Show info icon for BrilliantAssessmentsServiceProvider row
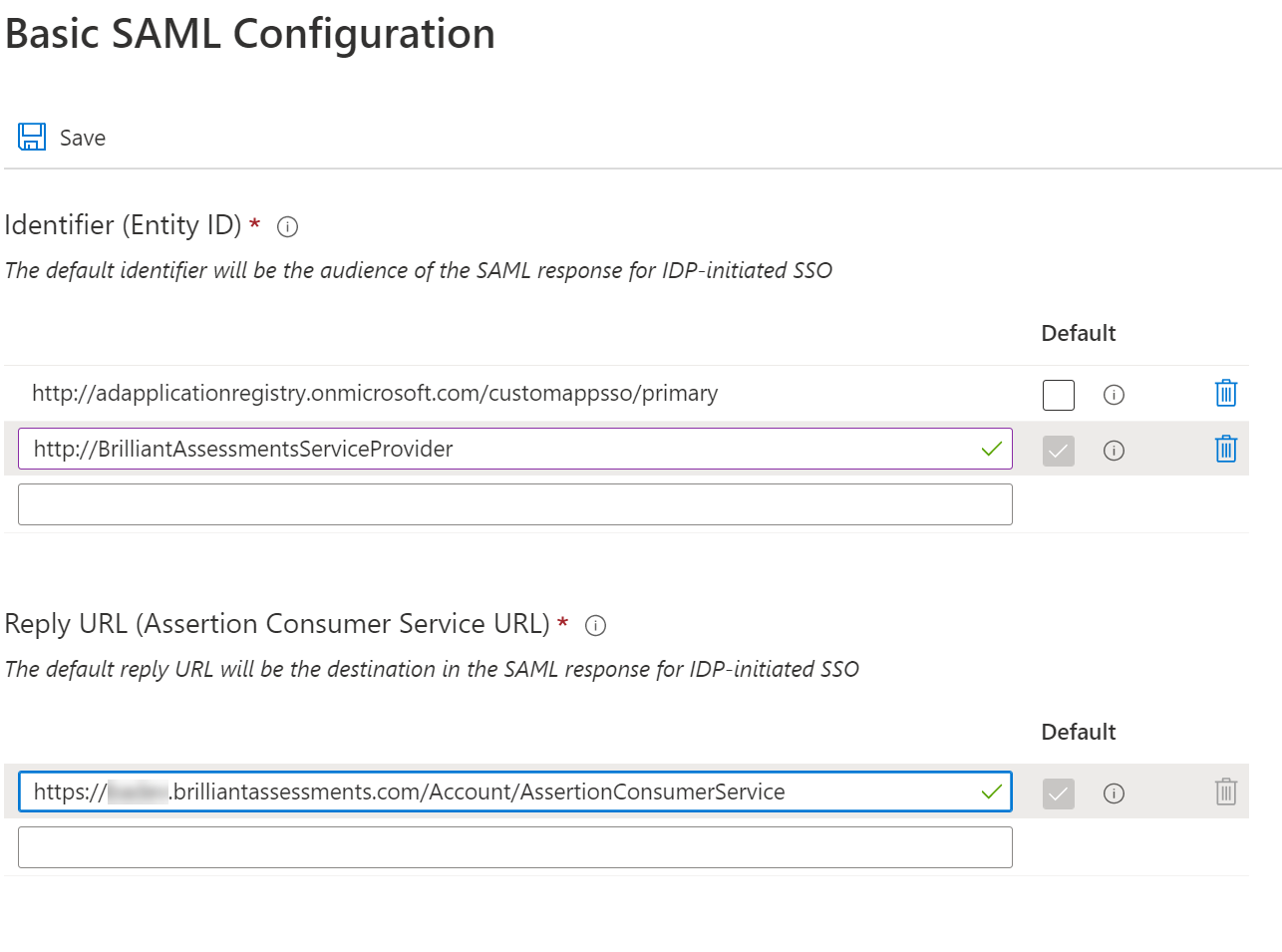This screenshot has width=1282, height=952. [x=1114, y=451]
